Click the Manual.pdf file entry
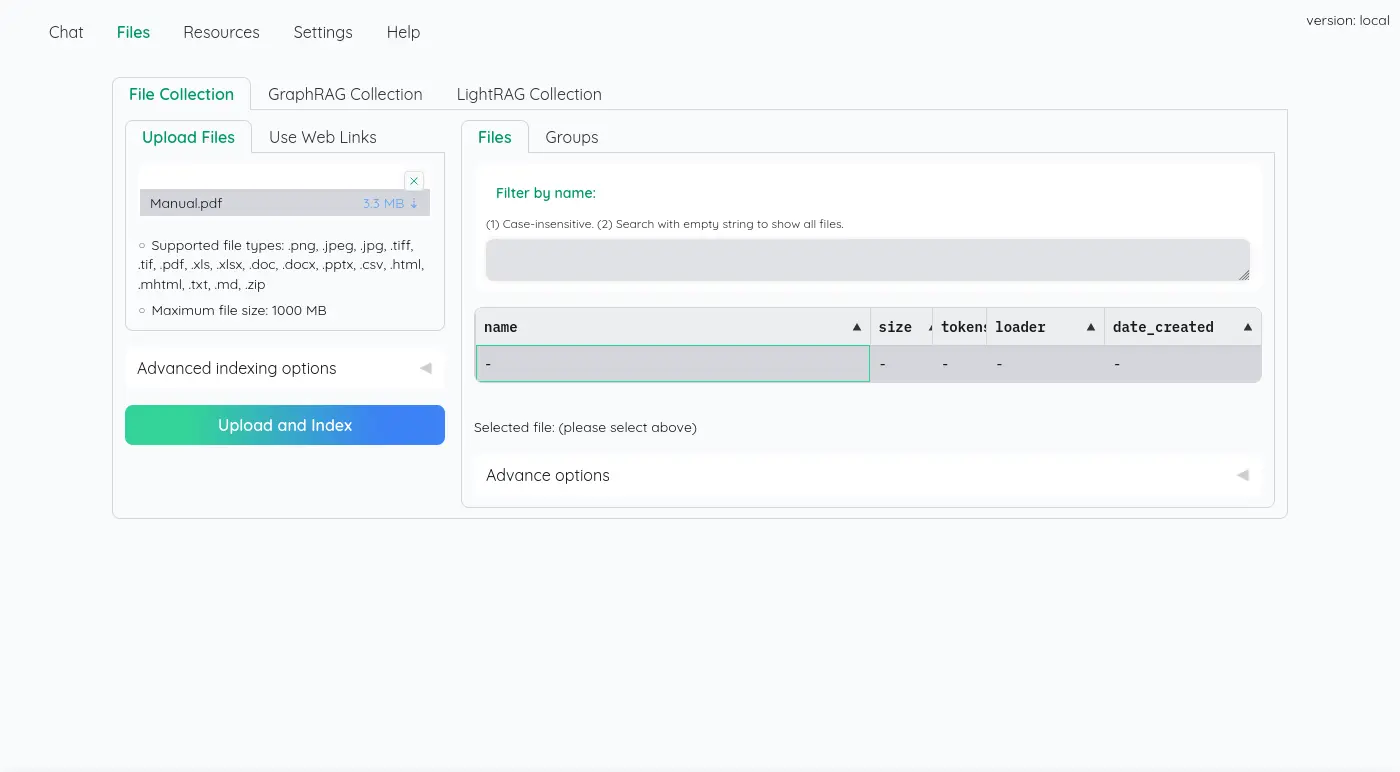 187,204
